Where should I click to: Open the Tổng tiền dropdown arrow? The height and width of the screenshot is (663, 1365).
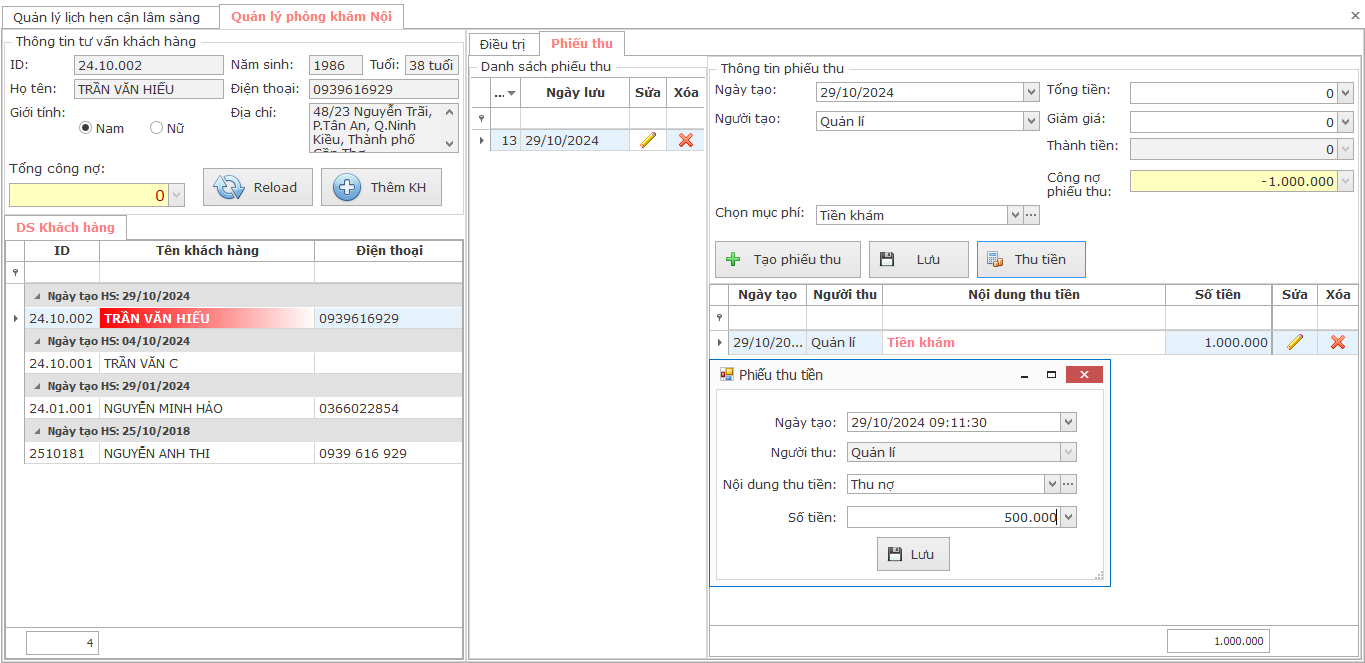coord(1345,93)
